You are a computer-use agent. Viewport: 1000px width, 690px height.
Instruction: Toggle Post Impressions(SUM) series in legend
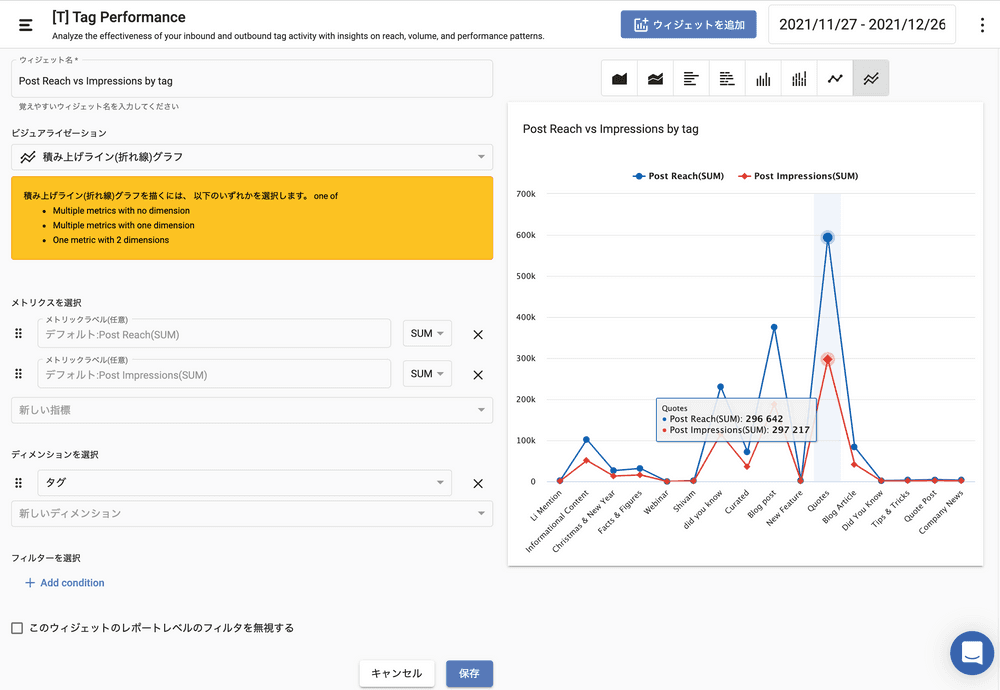pyautogui.click(x=797, y=176)
